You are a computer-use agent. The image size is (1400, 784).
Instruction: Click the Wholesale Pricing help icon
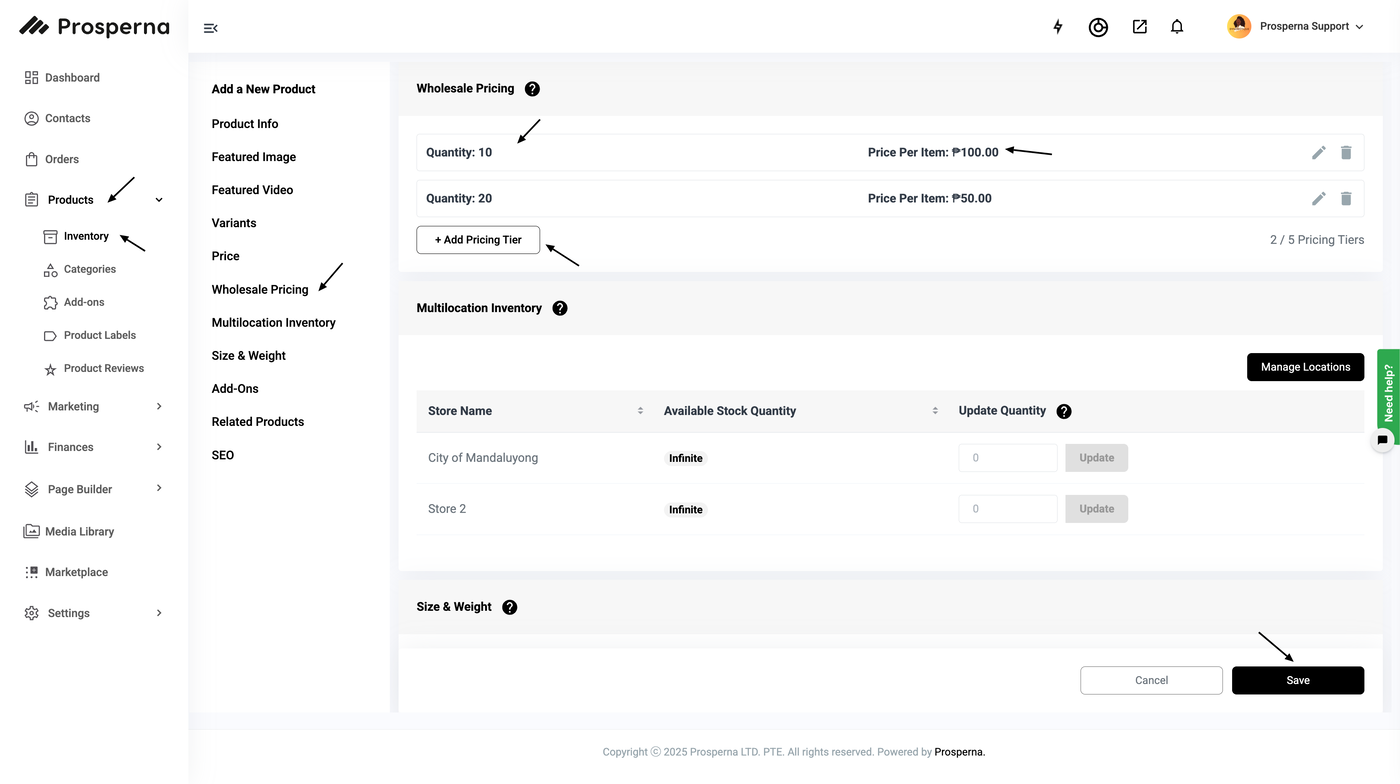532,89
